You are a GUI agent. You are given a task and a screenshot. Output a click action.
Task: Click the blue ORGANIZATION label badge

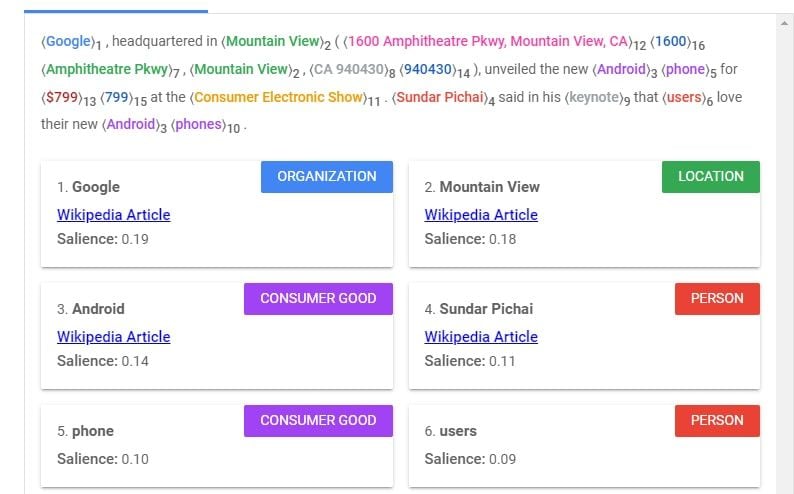[327, 177]
